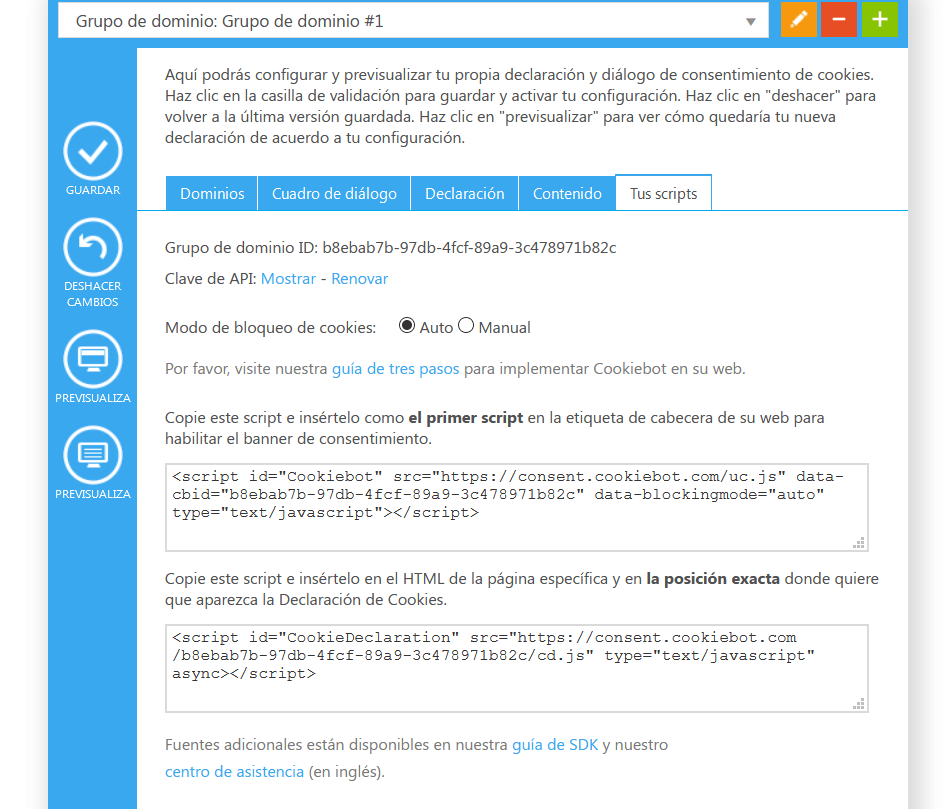Switch to the Contenido tab
951x809 pixels.
coord(567,193)
